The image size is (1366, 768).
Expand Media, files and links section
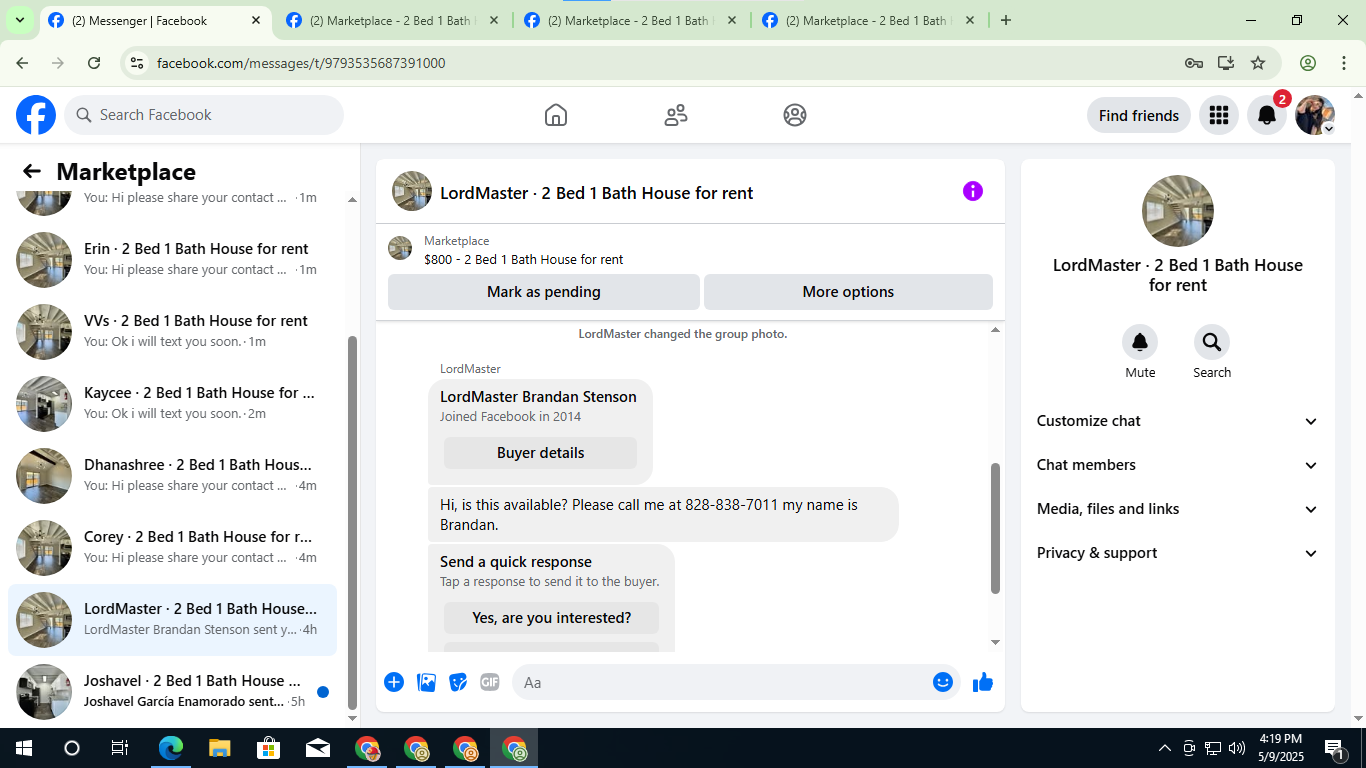pos(1178,509)
